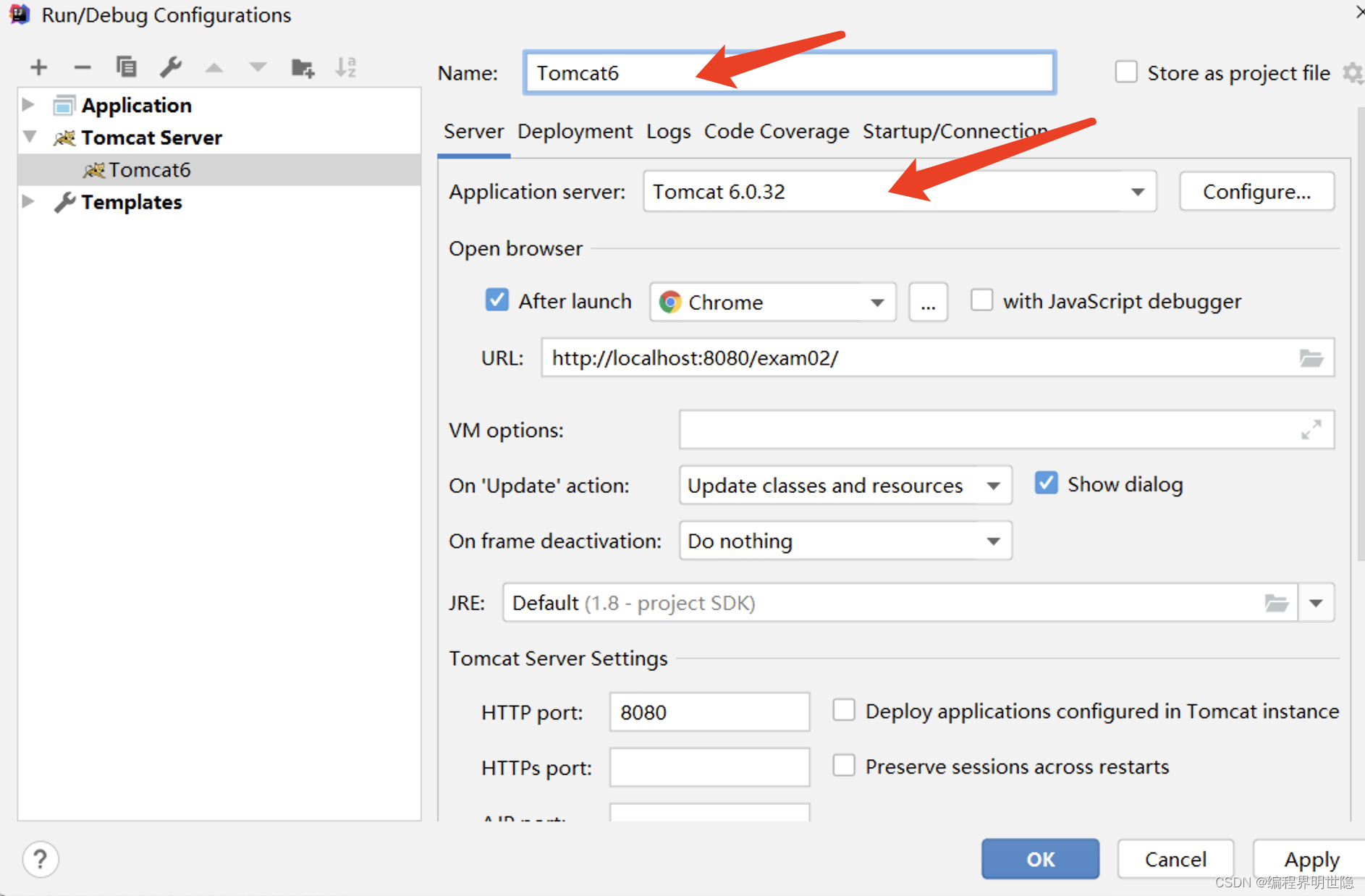The height and width of the screenshot is (896, 1365).
Task: Click the HTTPs port field
Action: click(709, 767)
